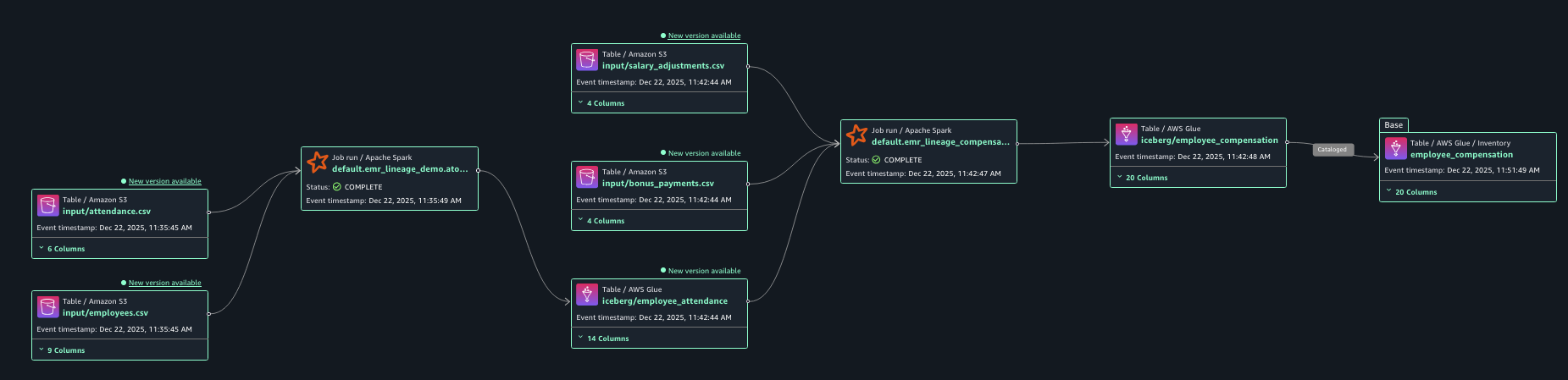This screenshot has height=380, width=1568.
Task: Click Event timestamp 11:42:47 AM on emr_lineage_compensa
Action: (x=923, y=174)
